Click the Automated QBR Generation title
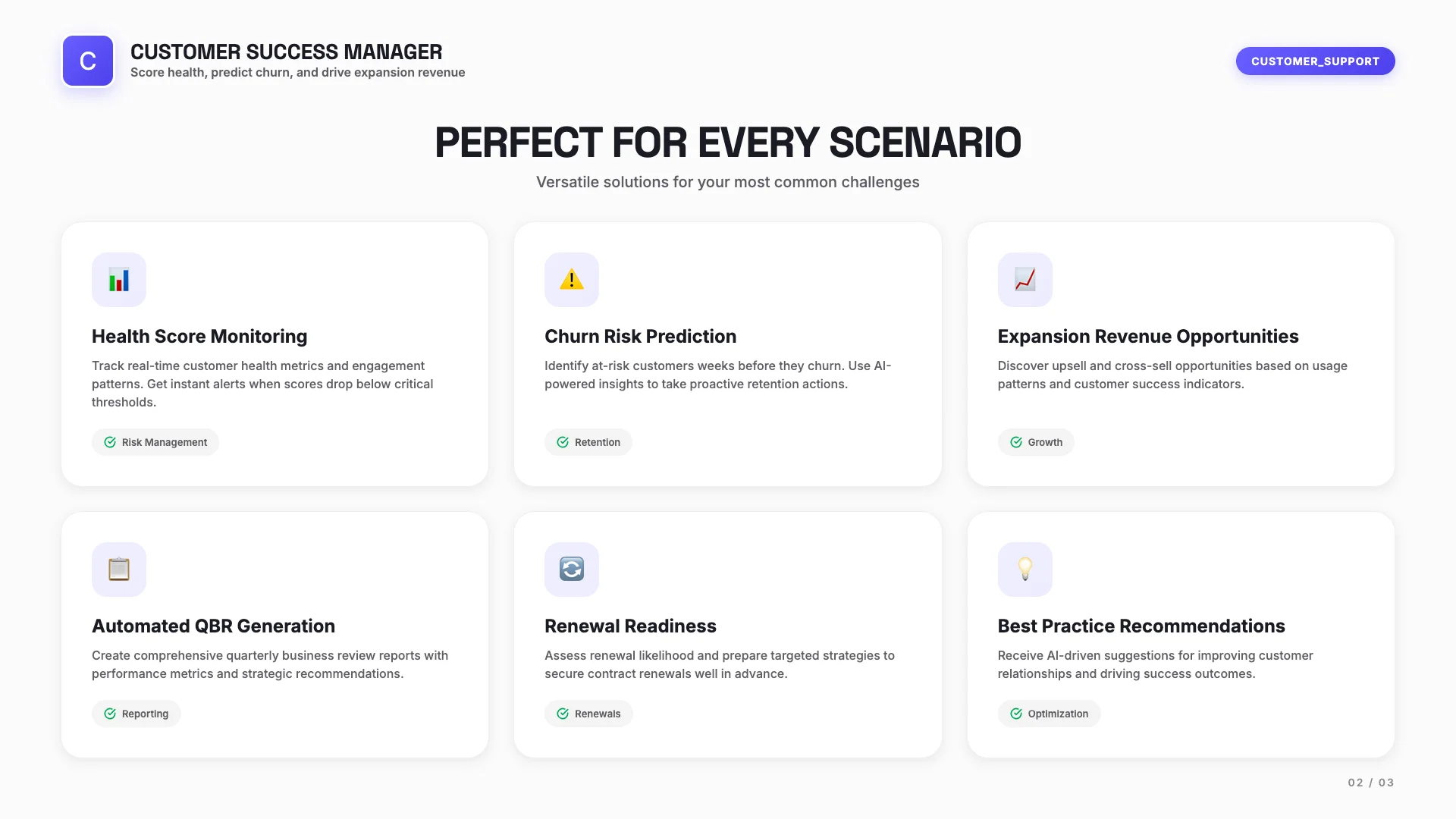This screenshot has height=819, width=1456. (213, 626)
